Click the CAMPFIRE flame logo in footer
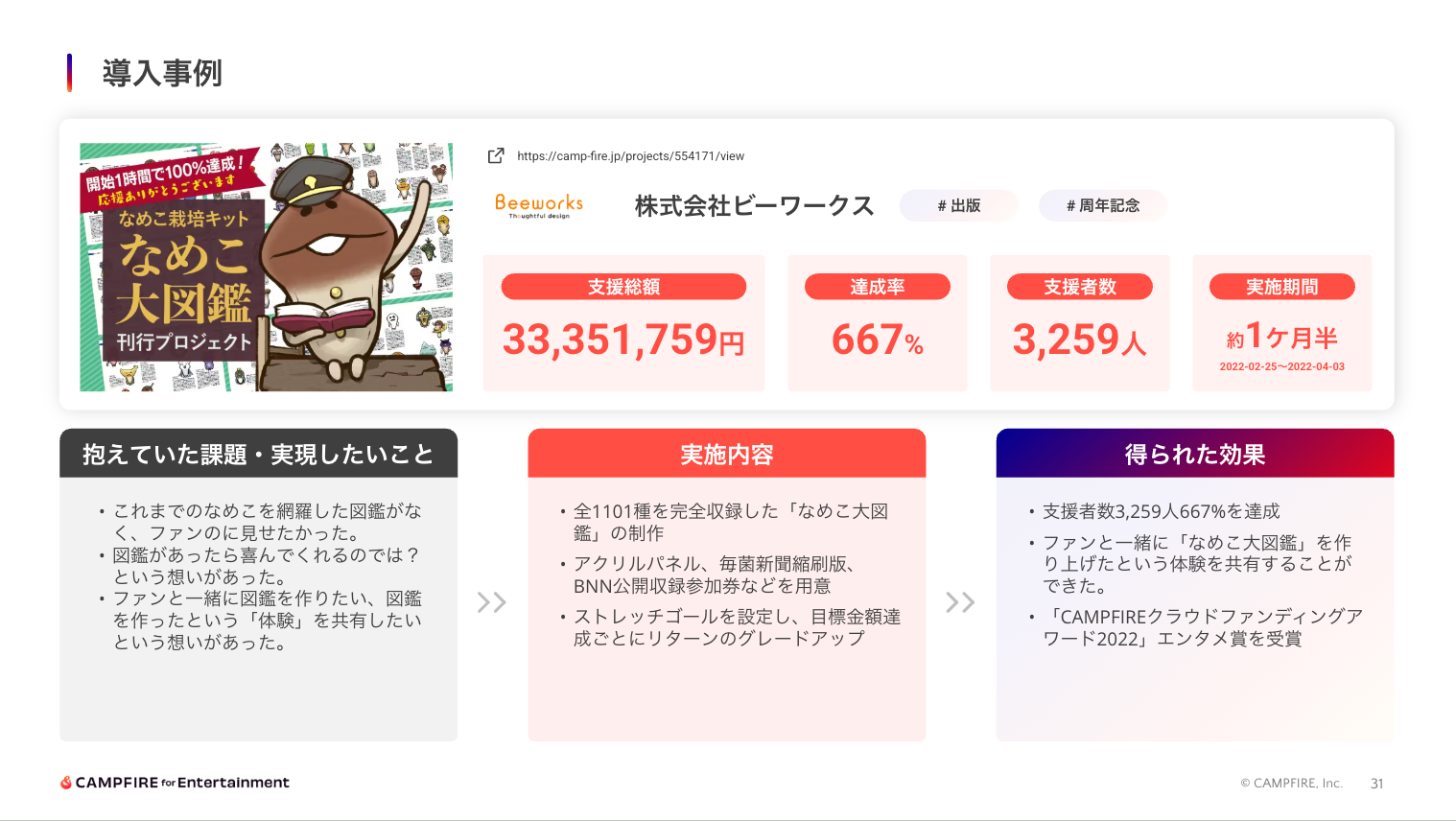 [66, 783]
